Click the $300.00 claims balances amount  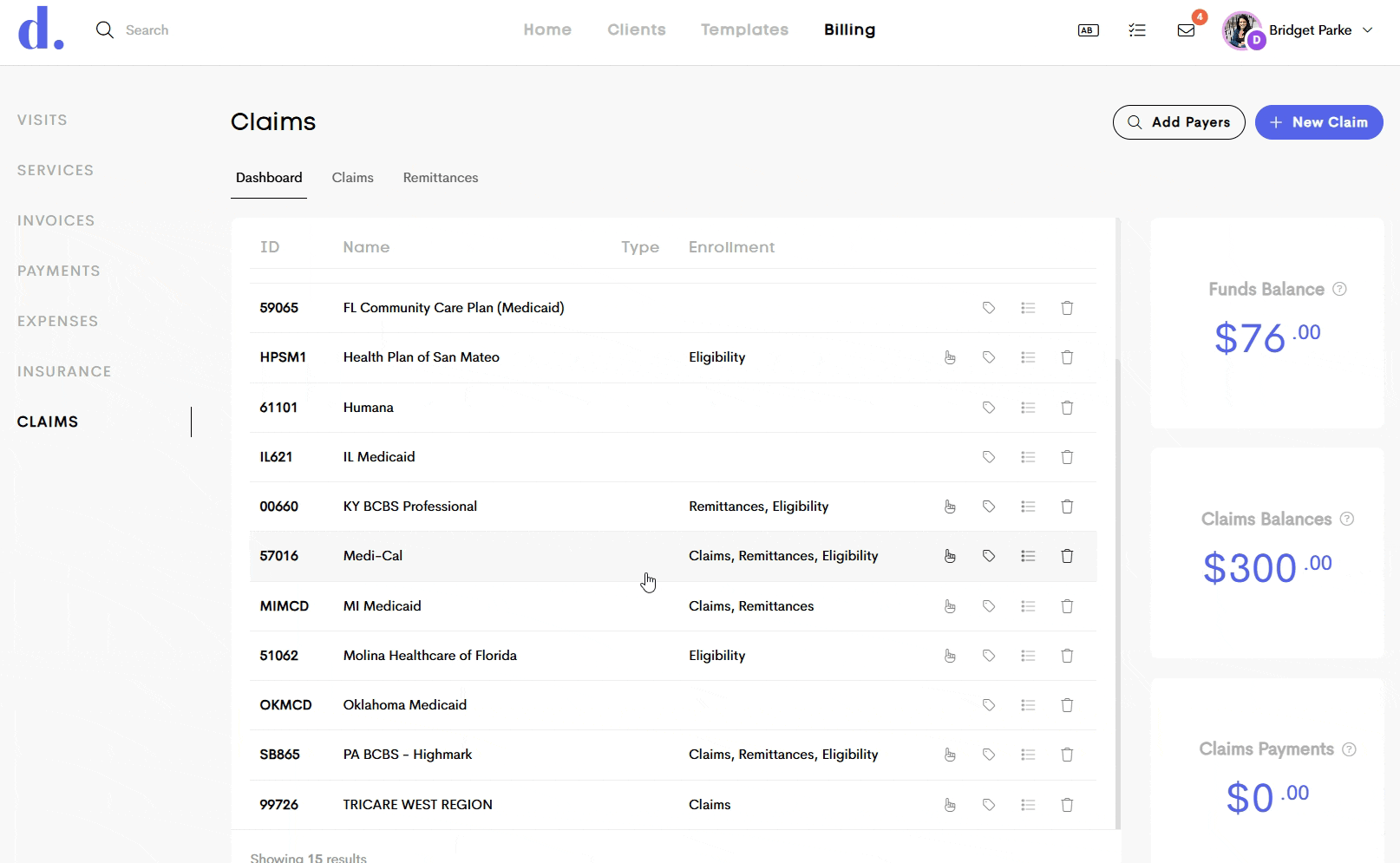1267,567
